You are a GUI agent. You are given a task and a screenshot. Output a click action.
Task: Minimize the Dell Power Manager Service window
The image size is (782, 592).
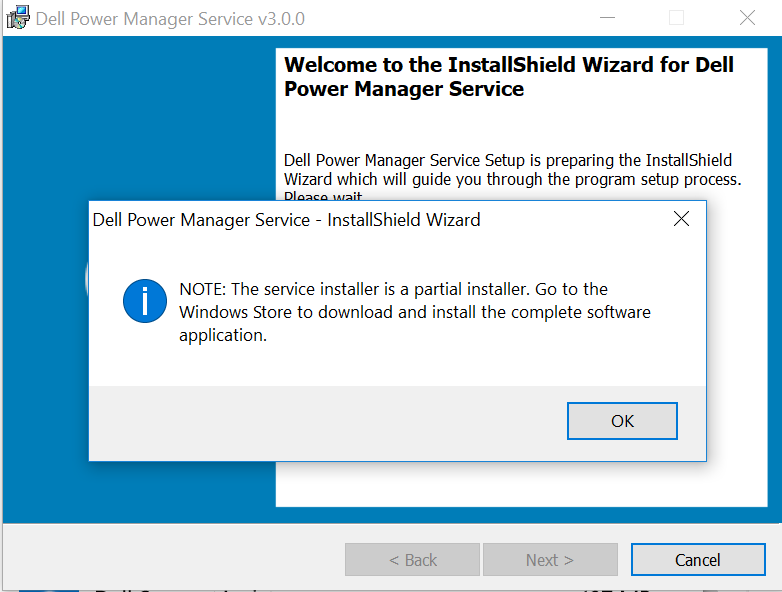coord(607,18)
